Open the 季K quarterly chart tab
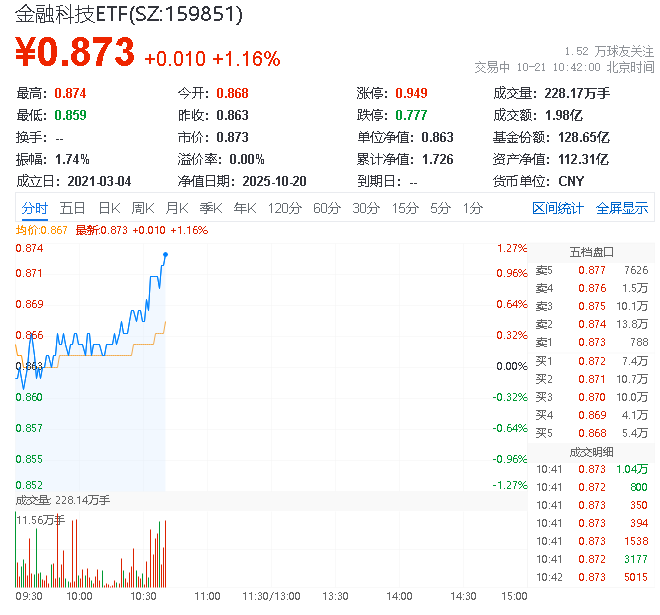The height and width of the screenshot is (615, 660). [x=210, y=208]
